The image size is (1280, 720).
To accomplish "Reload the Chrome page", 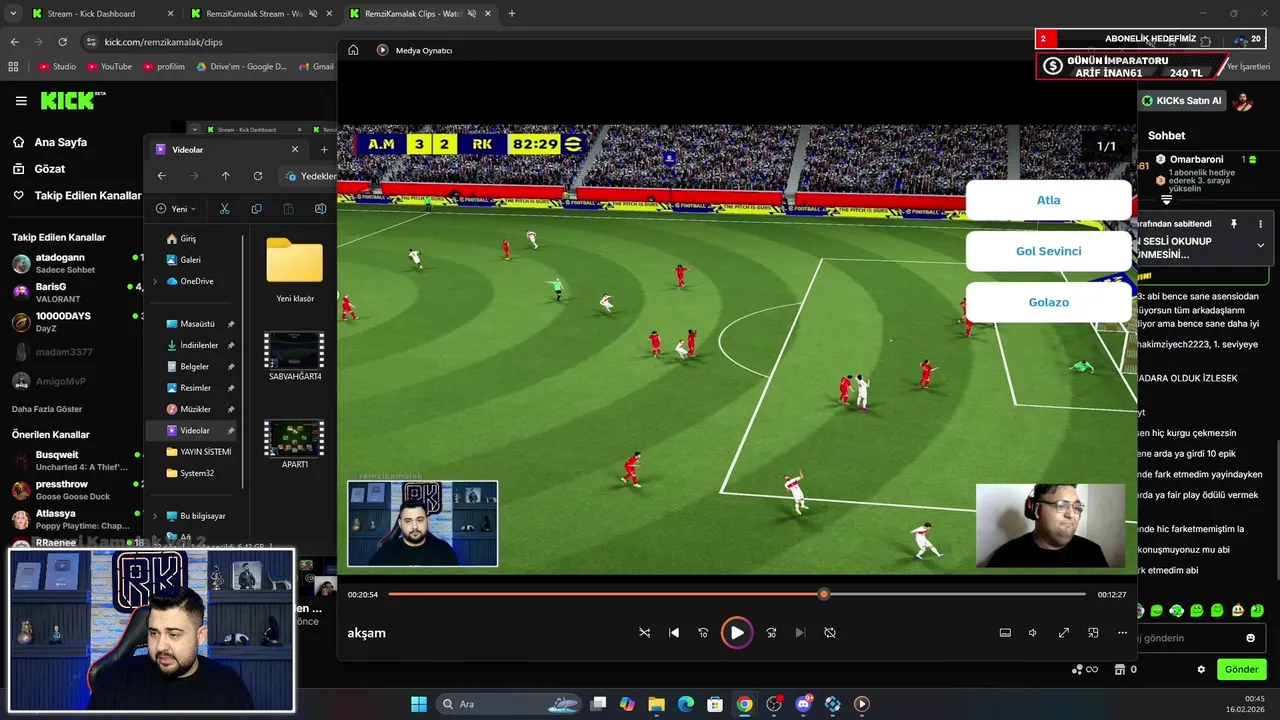I will pos(62,42).
